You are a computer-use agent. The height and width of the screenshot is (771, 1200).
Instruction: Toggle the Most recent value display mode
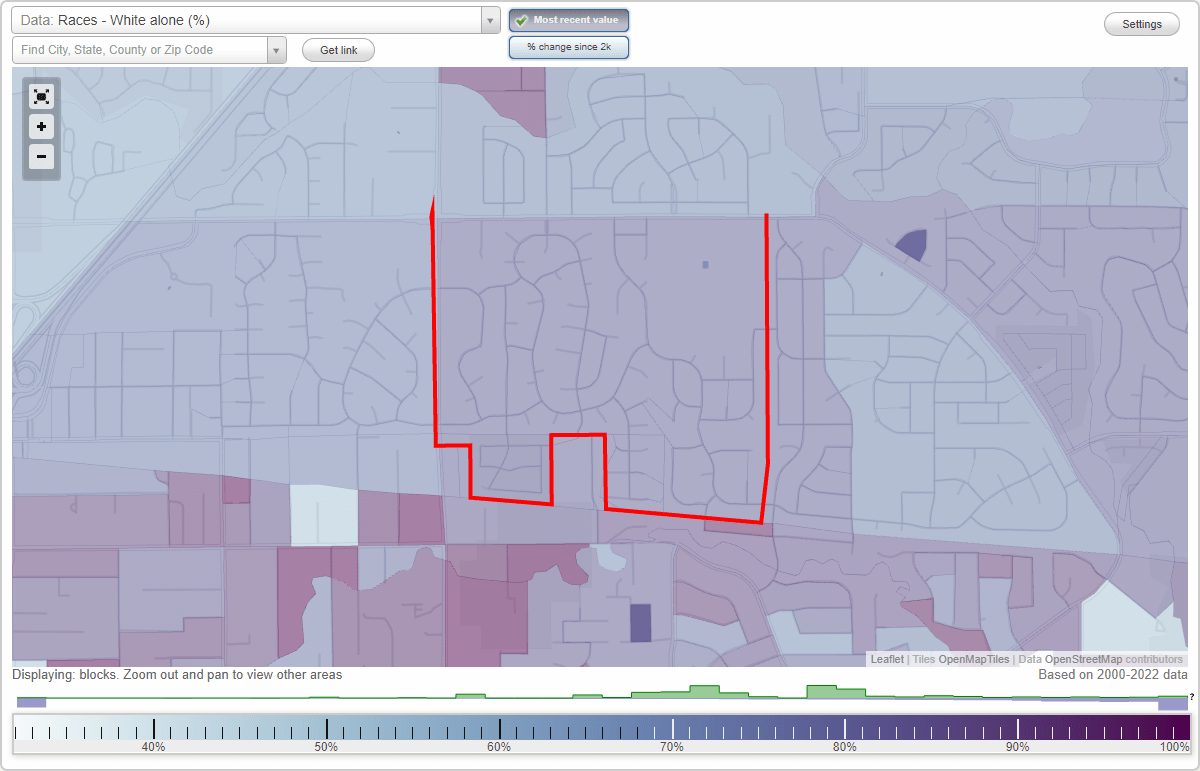click(568, 20)
